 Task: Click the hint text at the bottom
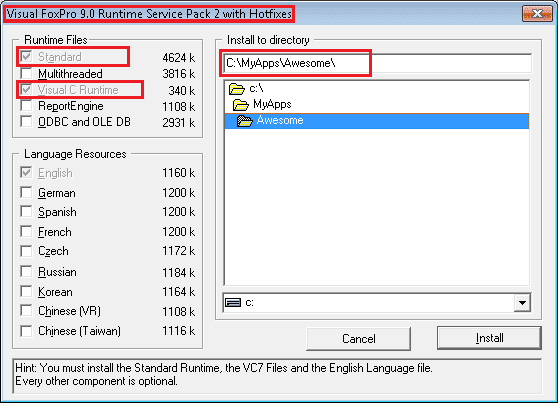click(x=224, y=374)
